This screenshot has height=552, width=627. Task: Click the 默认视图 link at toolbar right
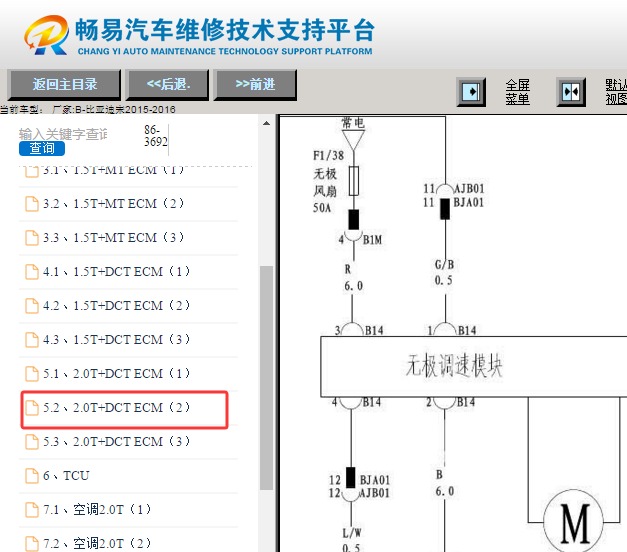616,92
